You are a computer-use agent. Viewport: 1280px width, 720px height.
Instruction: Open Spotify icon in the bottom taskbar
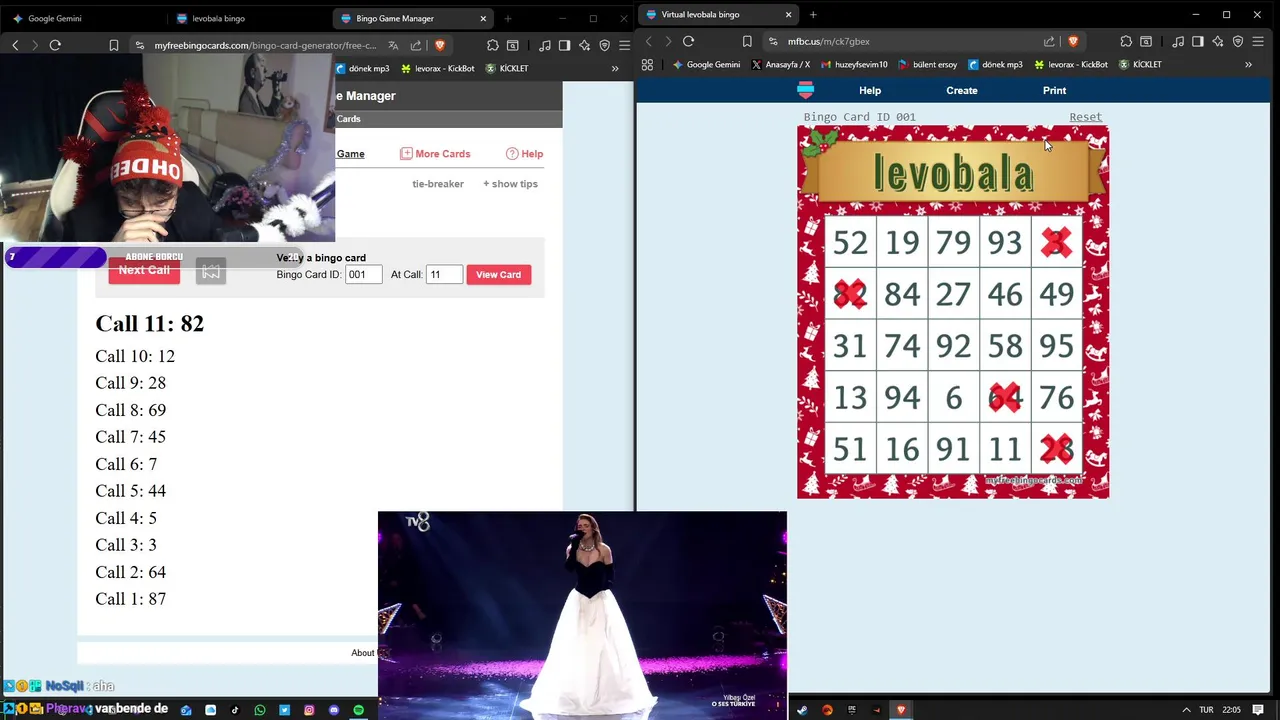click(359, 710)
